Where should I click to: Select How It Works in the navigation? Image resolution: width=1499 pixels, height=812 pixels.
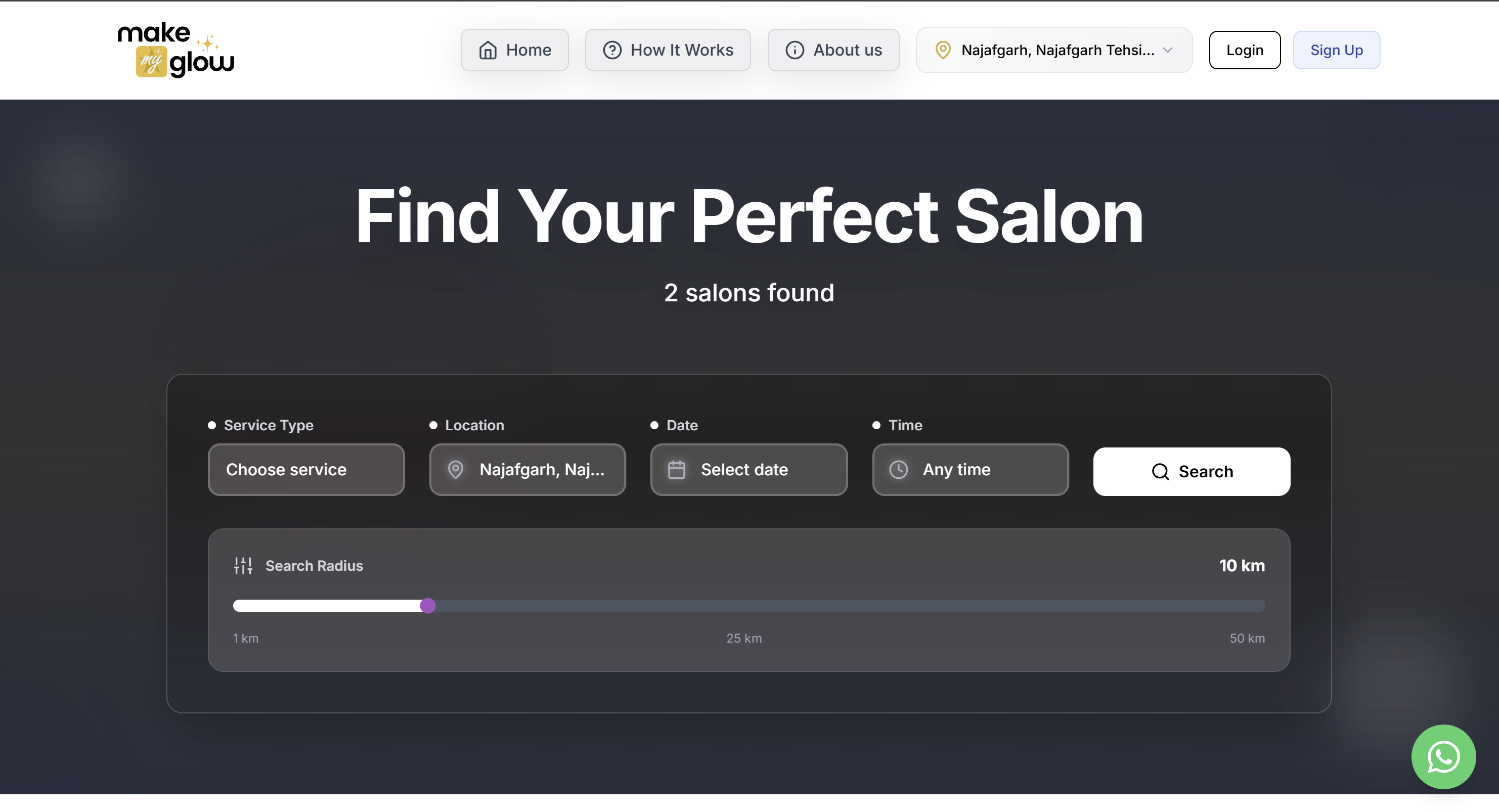[668, 50]
